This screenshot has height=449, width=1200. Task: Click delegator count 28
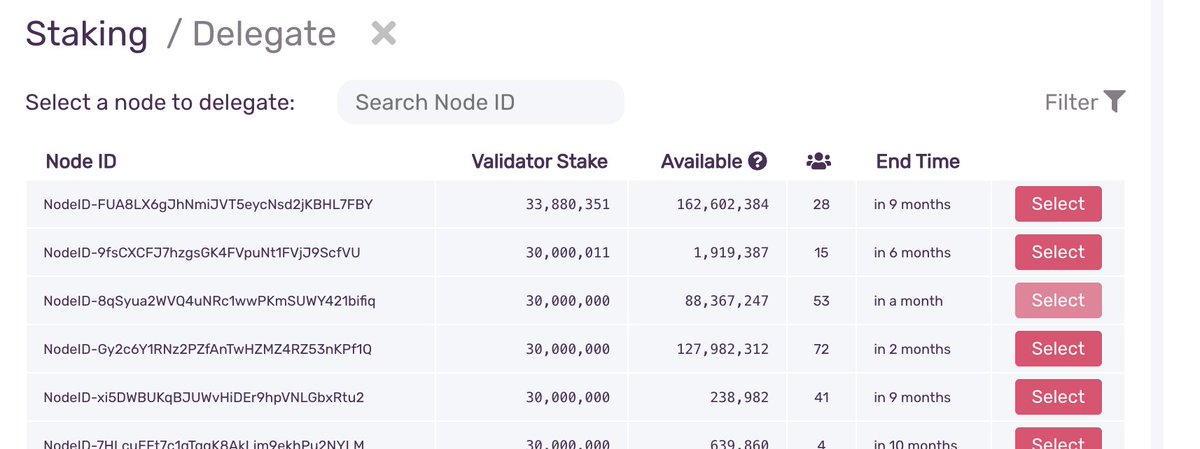(x=821, y=204)
